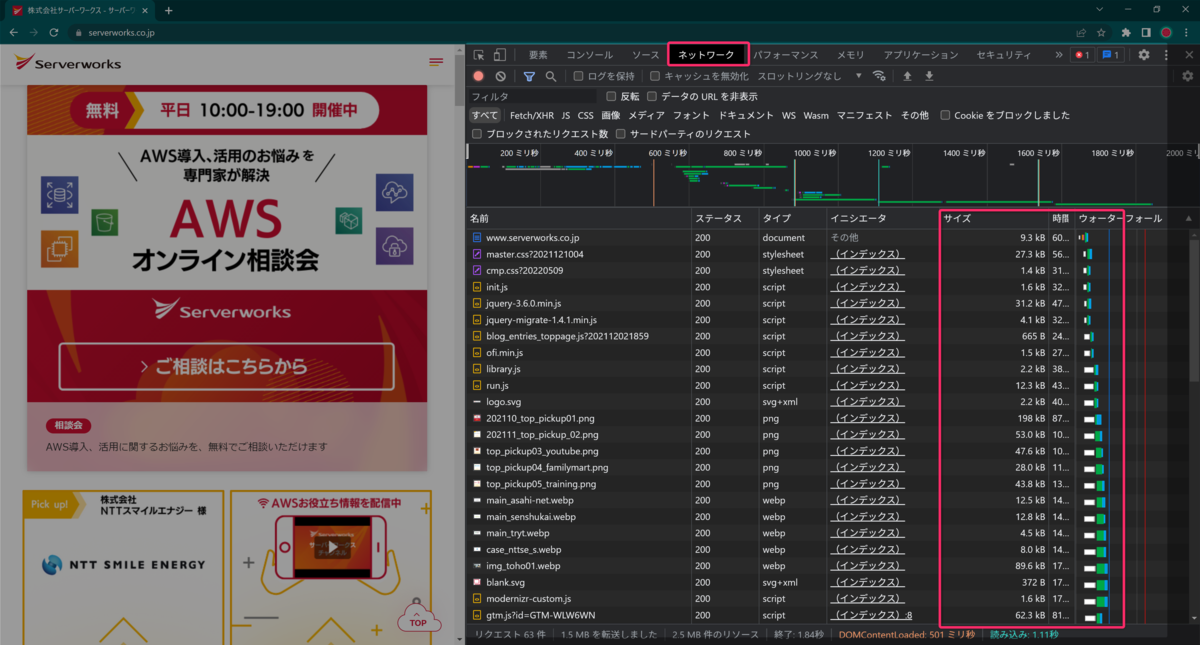
Task: Toggle the blue filter funnel icon
Action: 529,76
